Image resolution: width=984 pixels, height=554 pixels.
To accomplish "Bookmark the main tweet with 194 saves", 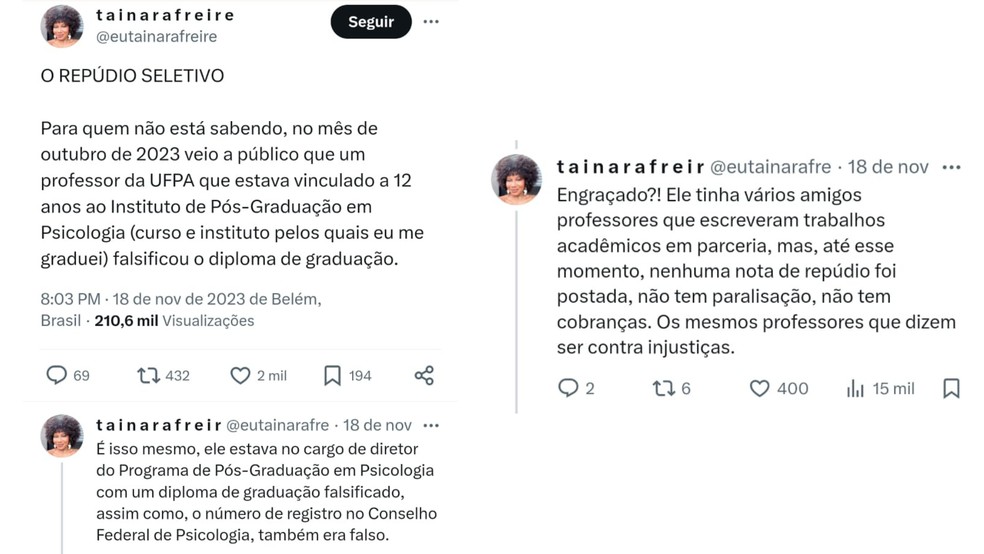I will [x=332, y=375].
